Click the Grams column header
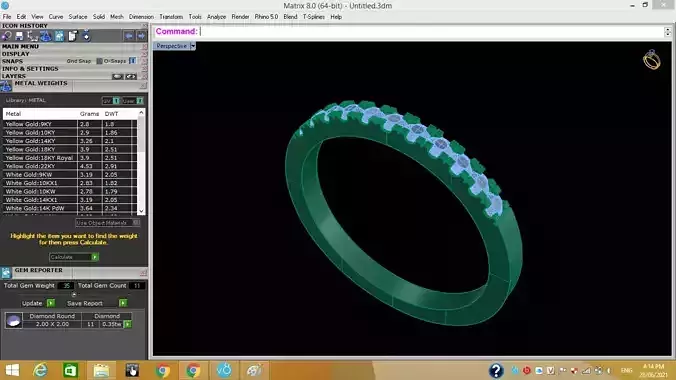This screenshot has width=676, height=380. 89,114
